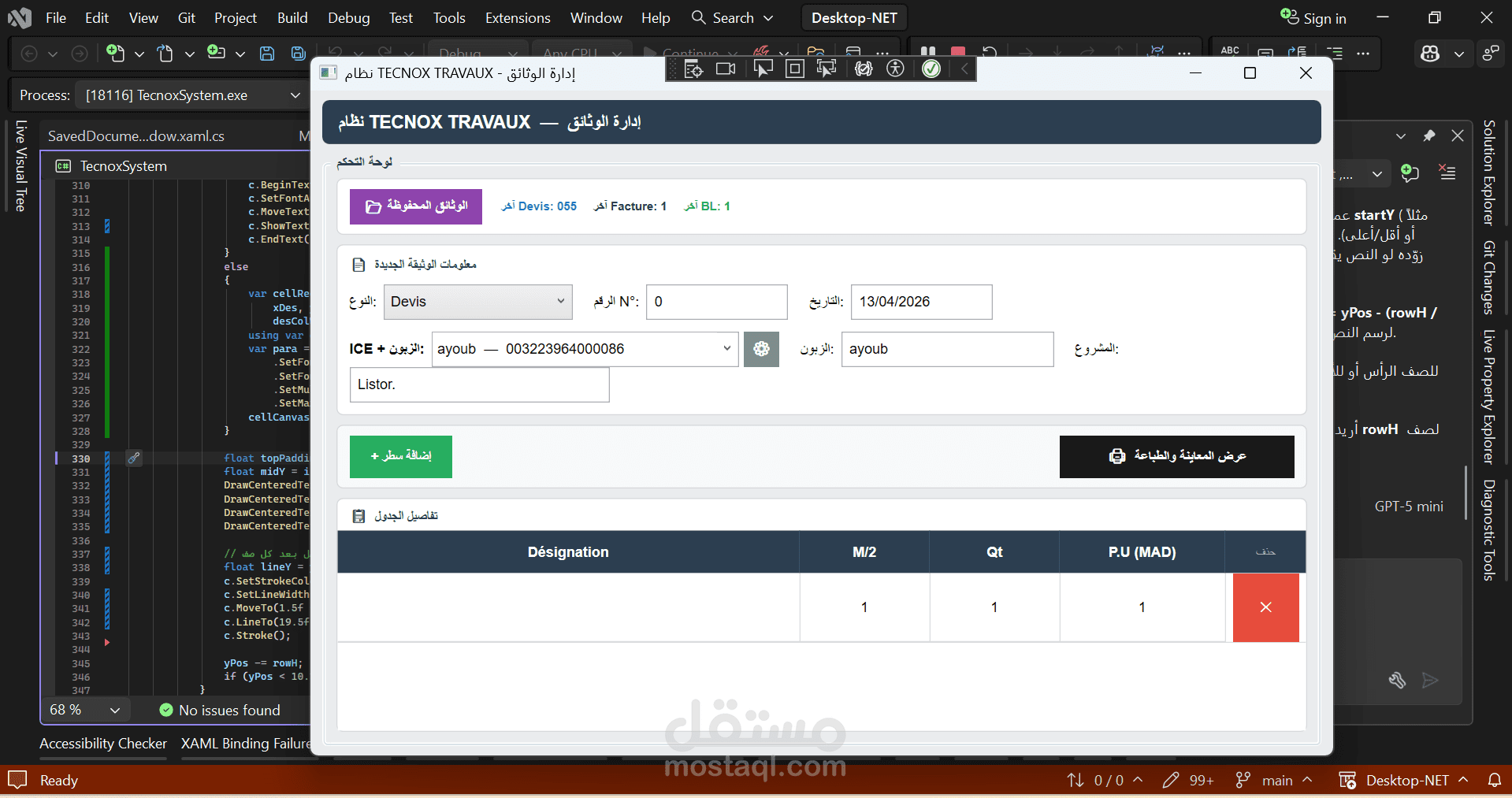1512x798 pixels.
Task: Click the N° number input field
Action: (x=716, y=302)
